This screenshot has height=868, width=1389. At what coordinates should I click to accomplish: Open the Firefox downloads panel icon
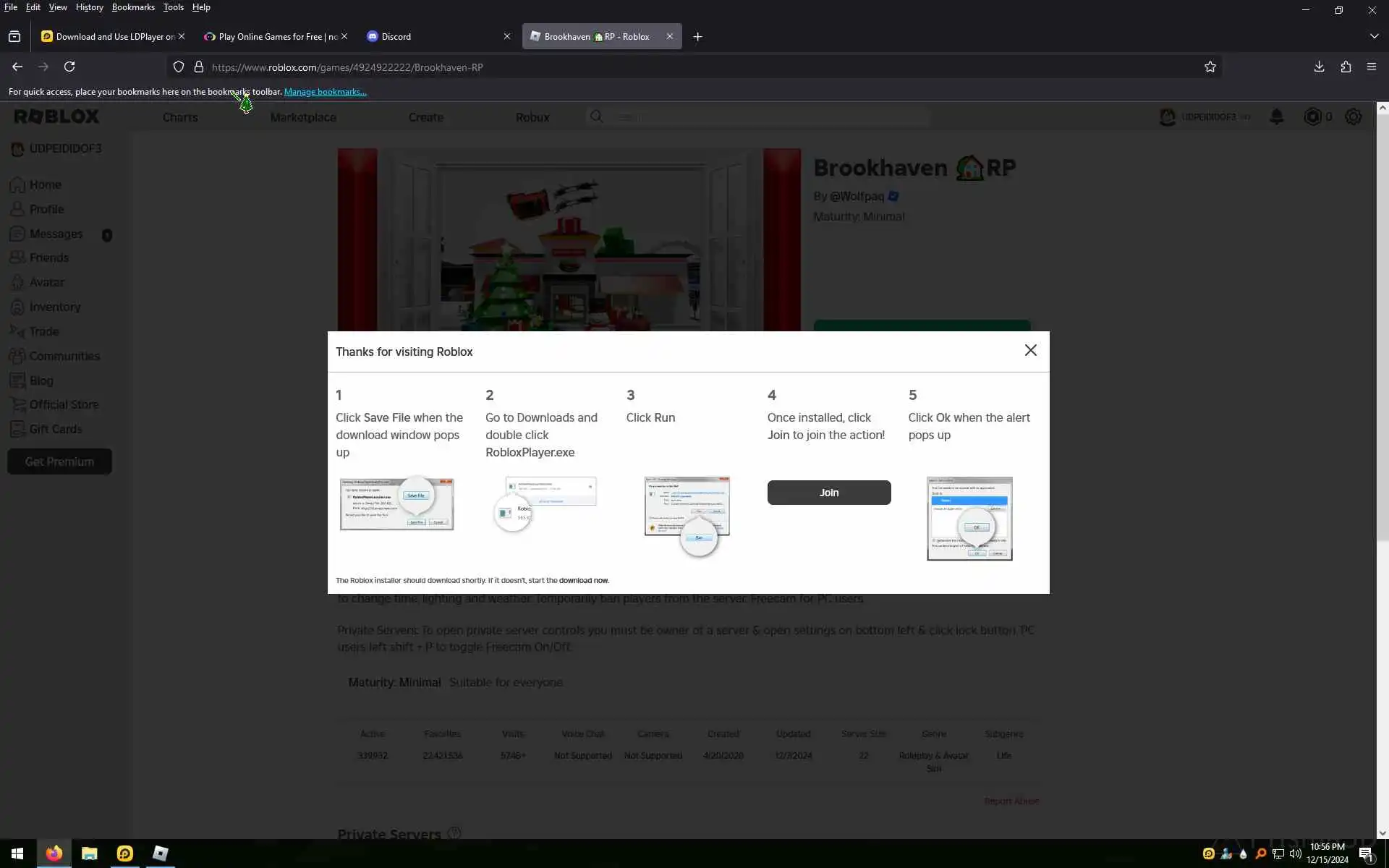coord(1319,67)
